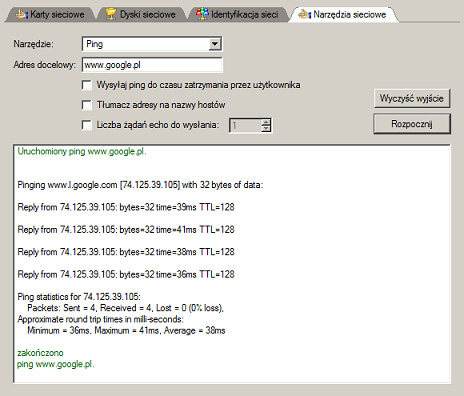This screenshot has width=464, height=396.
Task: Click the 'Narzędzie:' label
Action: point(33,44)
